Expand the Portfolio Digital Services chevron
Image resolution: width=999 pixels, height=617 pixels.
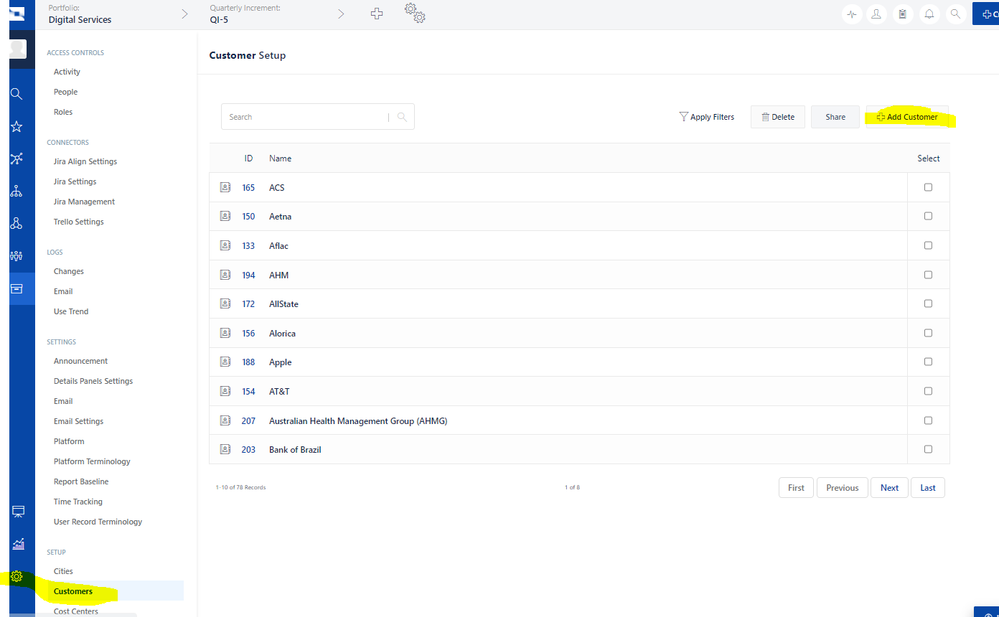tap(184, 14)
